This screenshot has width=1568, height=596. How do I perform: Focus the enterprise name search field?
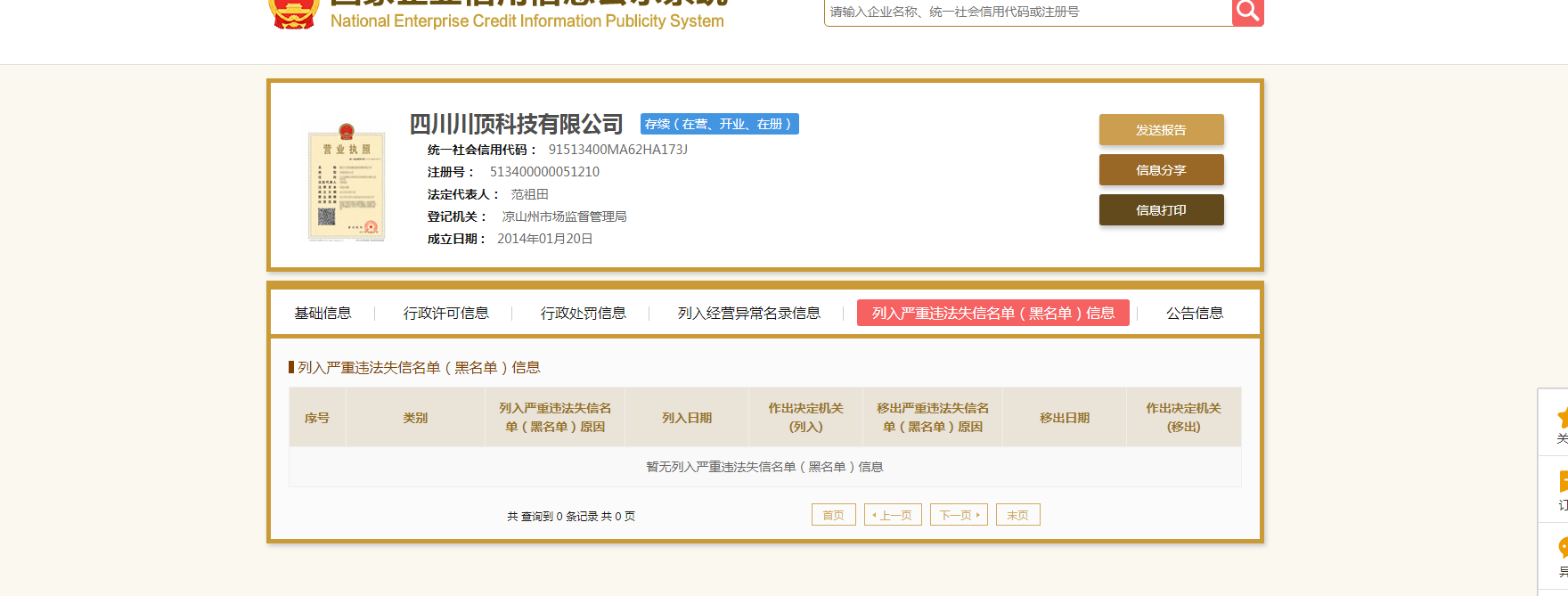tap(1027, 12)
